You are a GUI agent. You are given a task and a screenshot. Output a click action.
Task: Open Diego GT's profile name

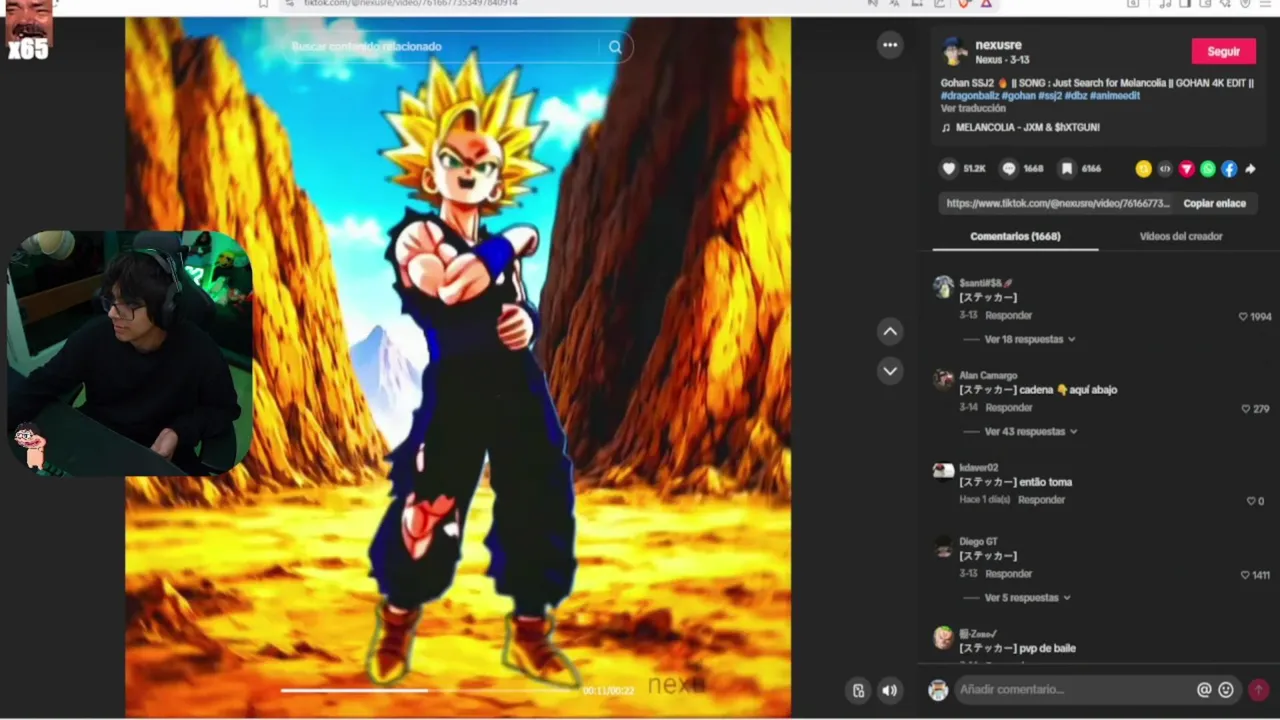pyautogui.click(x=978, y=541)
